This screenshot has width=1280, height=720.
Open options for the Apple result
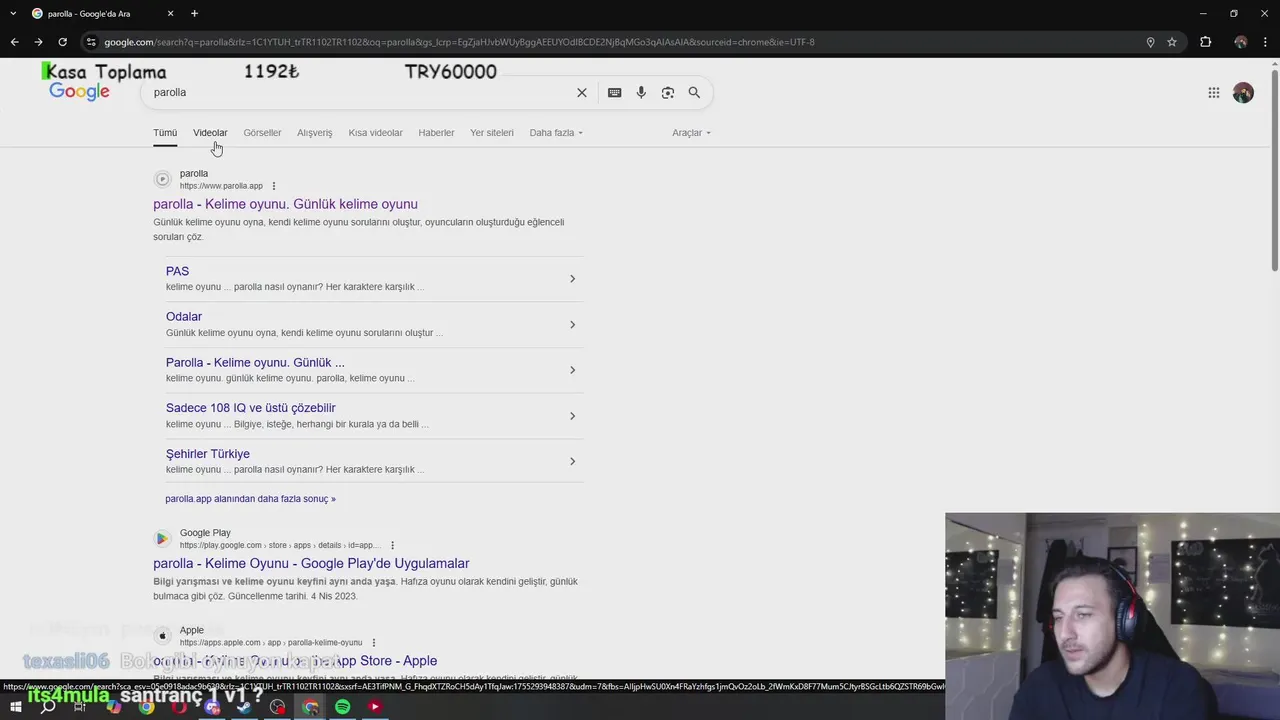tap(374, 643)
